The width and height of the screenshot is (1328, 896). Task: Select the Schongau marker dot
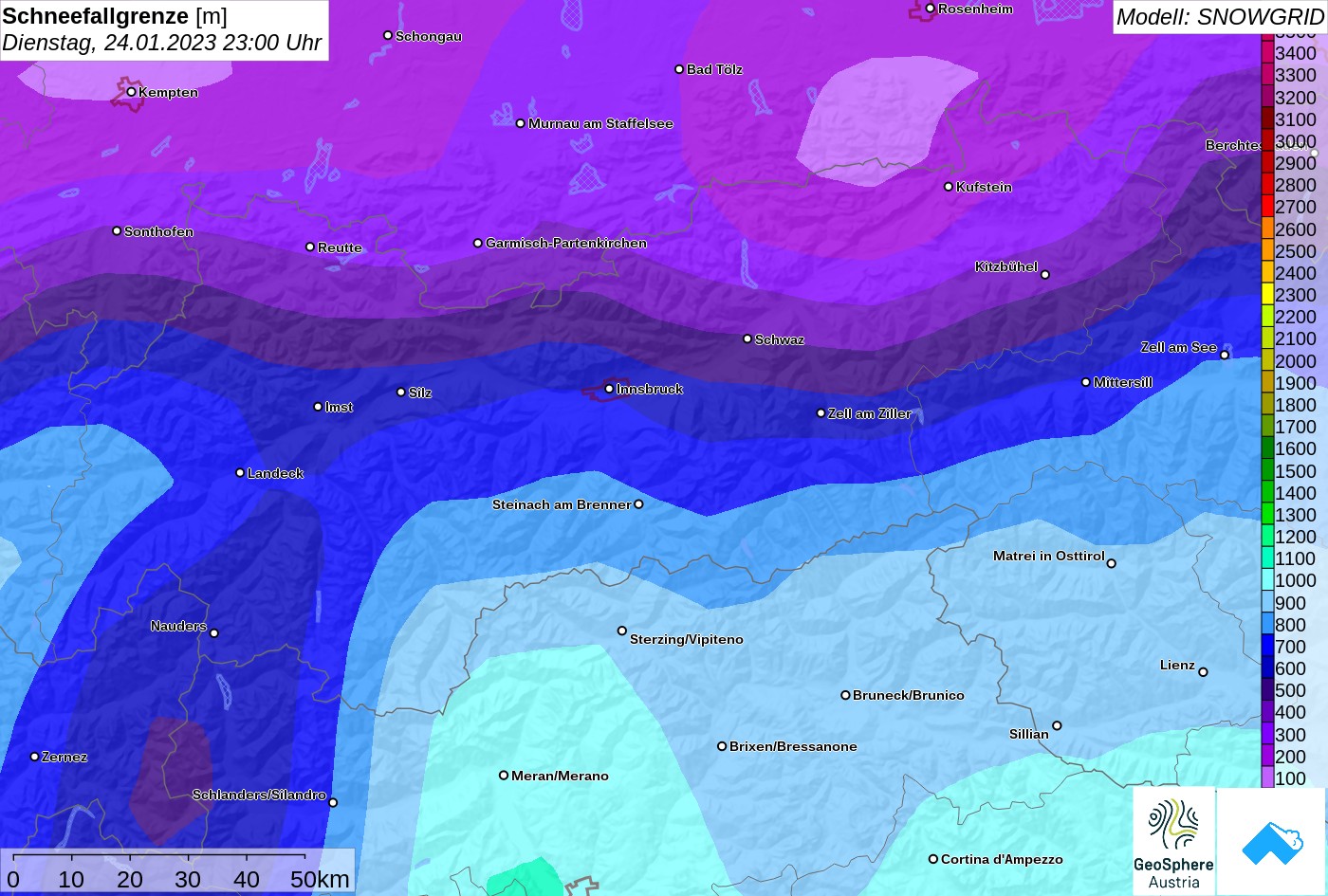pos(388,35)
